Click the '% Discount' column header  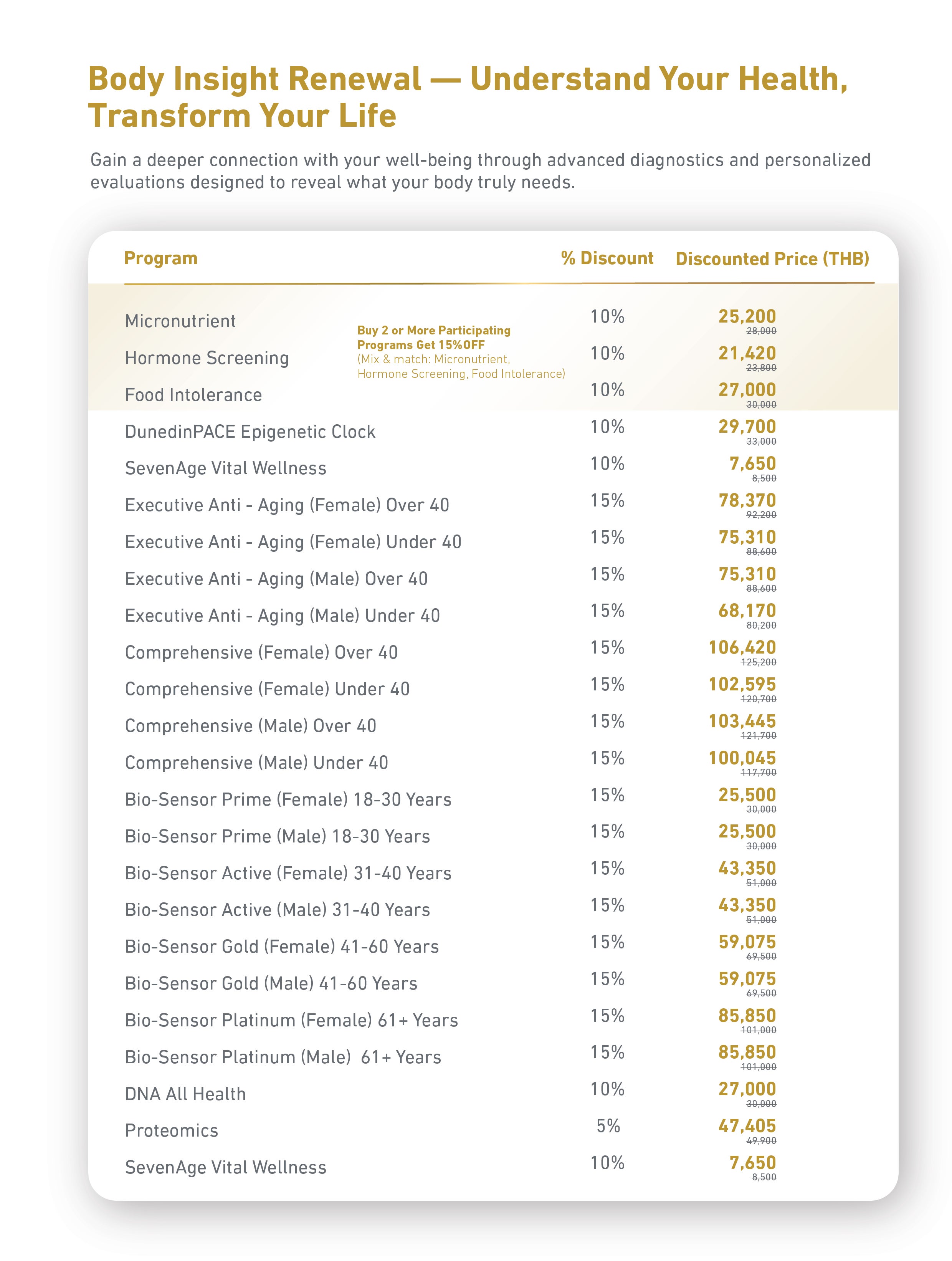[607, 258]
